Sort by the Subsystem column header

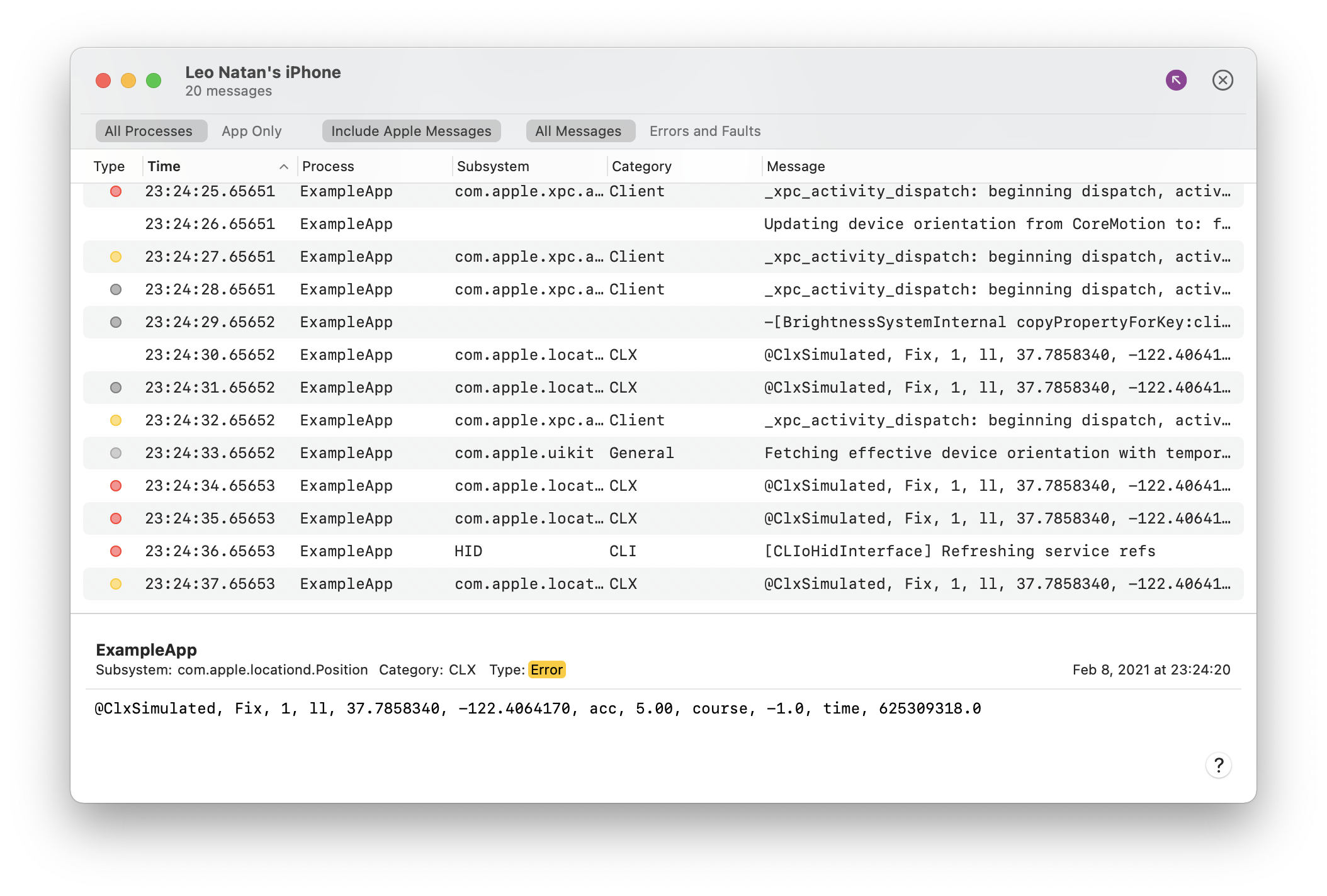(493, 167)
